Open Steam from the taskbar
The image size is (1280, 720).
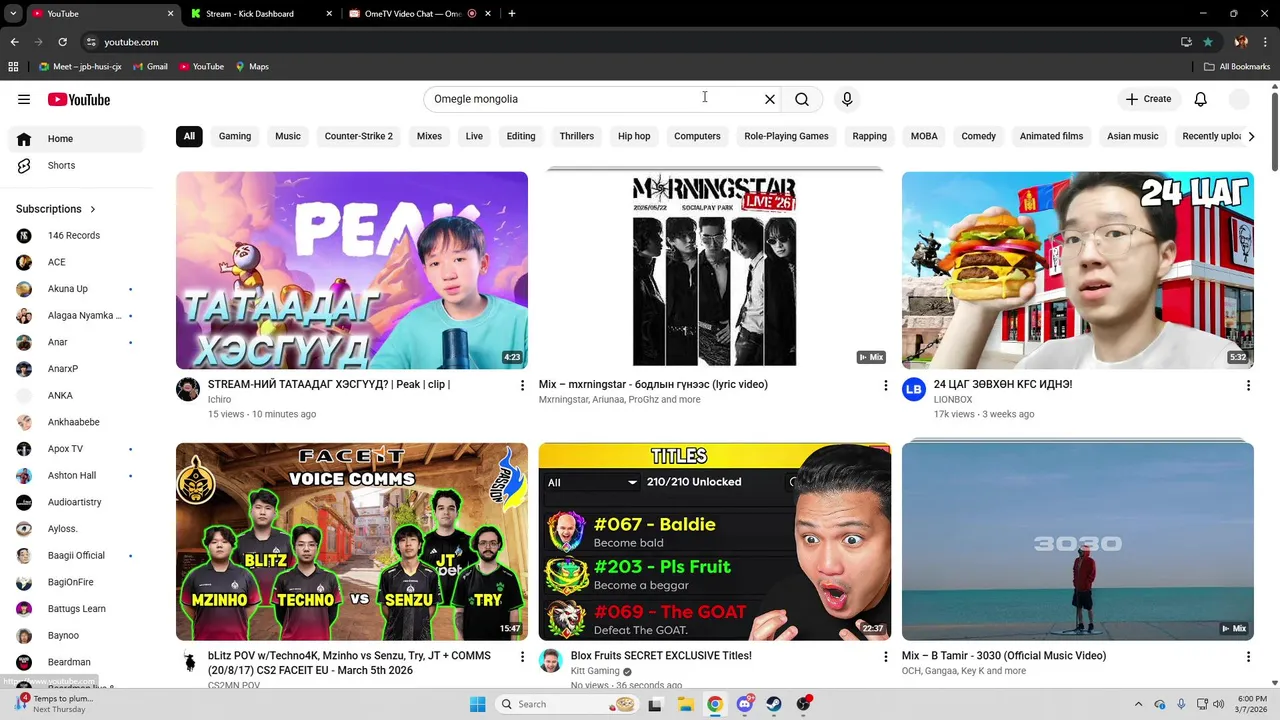point(774,704)
